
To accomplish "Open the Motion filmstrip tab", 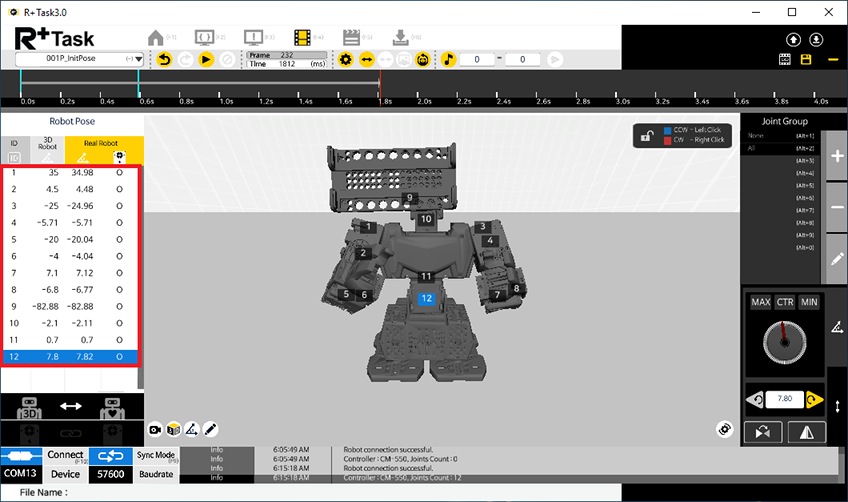I will point(300,37).
